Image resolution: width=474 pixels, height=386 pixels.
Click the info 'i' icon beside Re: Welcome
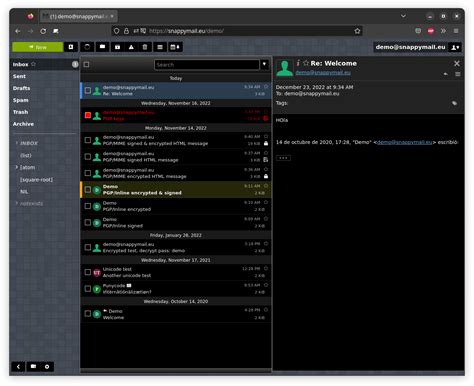click(298, 63)
